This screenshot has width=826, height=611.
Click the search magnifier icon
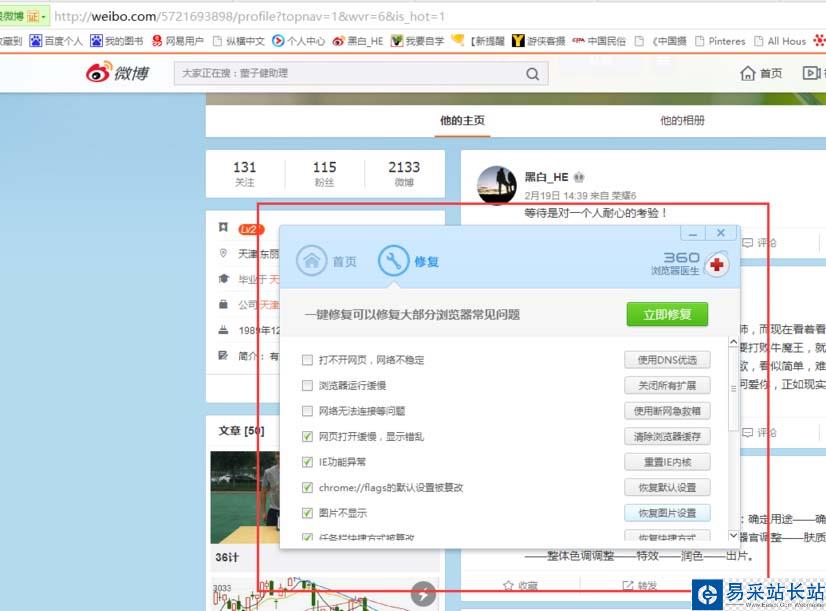tap(533, 74)
